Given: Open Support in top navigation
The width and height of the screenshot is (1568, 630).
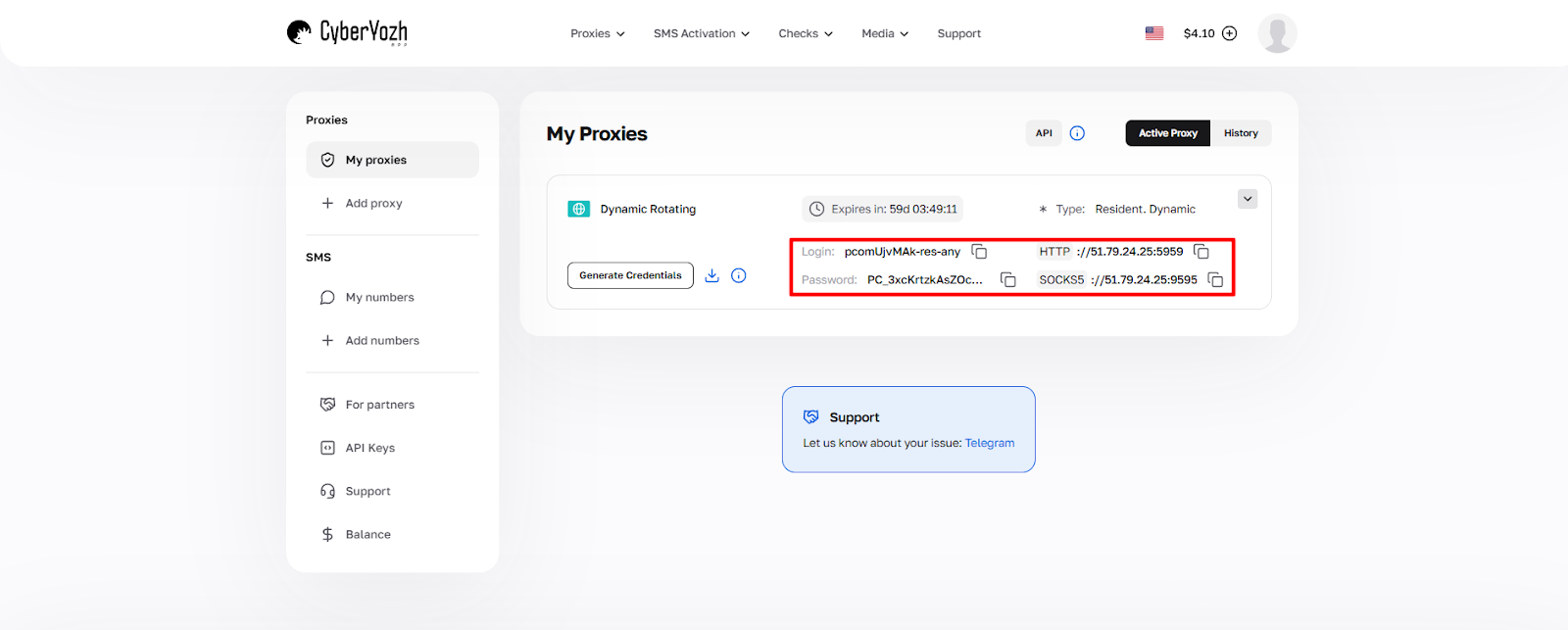Looking at the screenshot, I should pos(958,33).
